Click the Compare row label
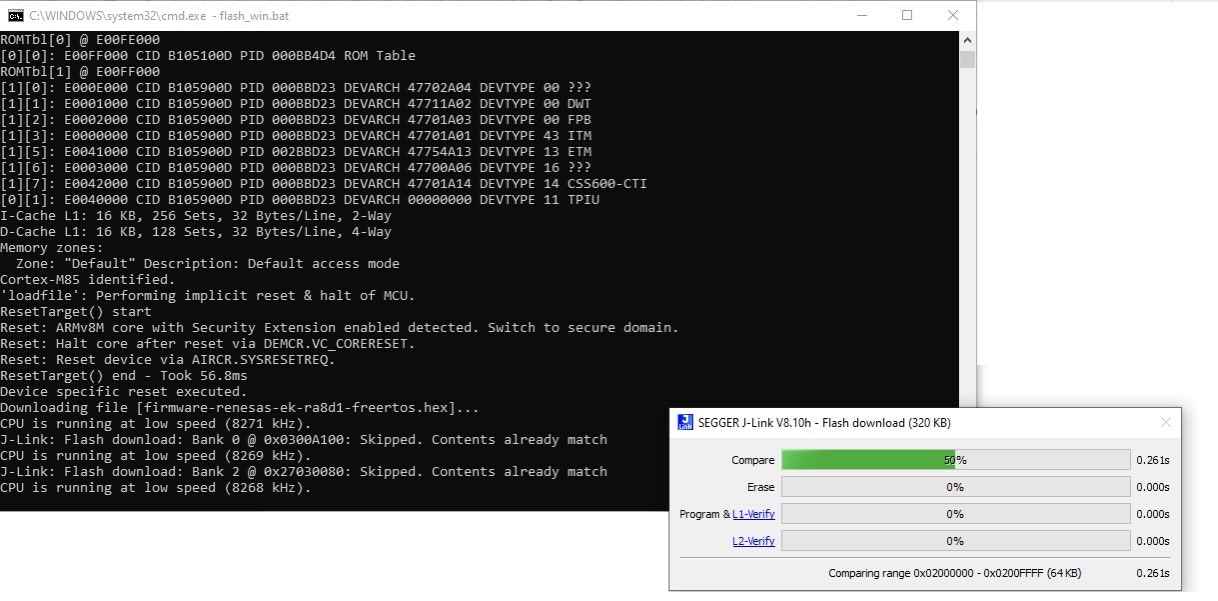 tap(753, 460)
